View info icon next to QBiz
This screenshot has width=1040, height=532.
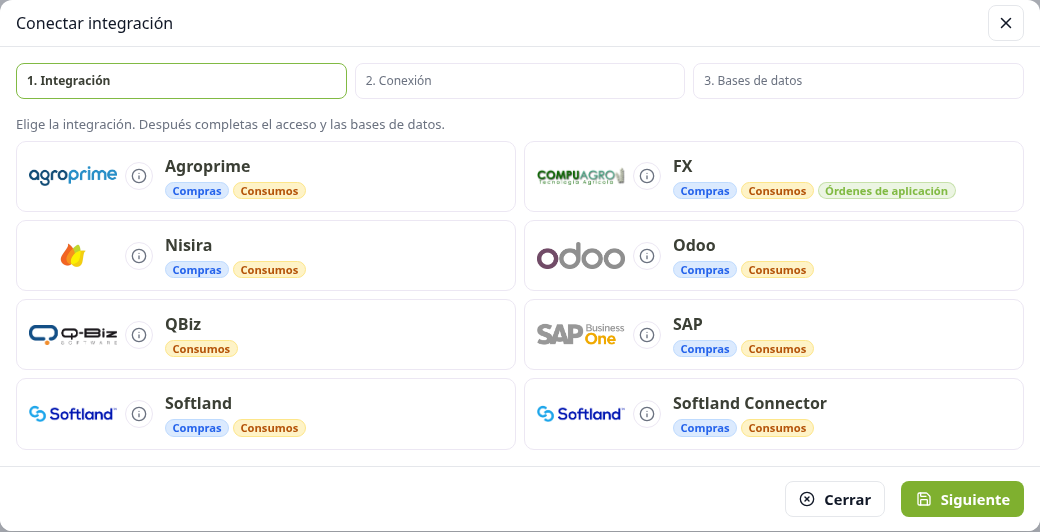pos(139,334)
